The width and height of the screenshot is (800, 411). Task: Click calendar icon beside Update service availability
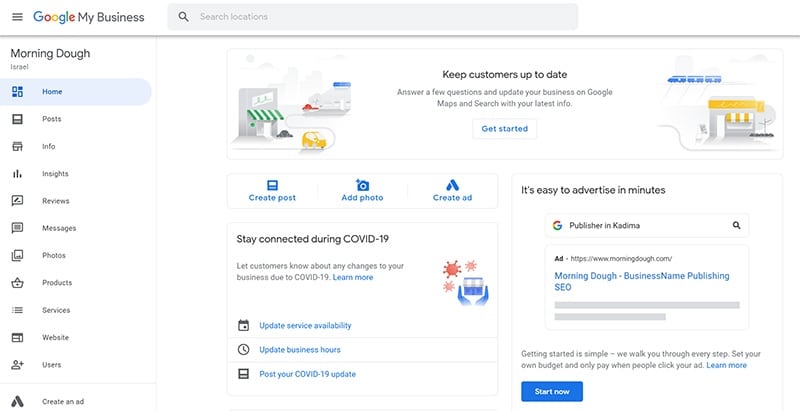click(244, 325)
